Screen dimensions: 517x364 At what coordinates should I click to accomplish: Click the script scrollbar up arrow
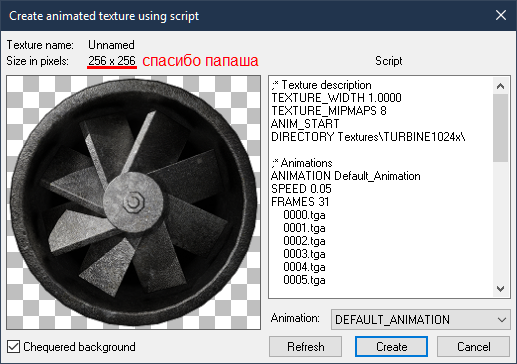pos(500,86)
